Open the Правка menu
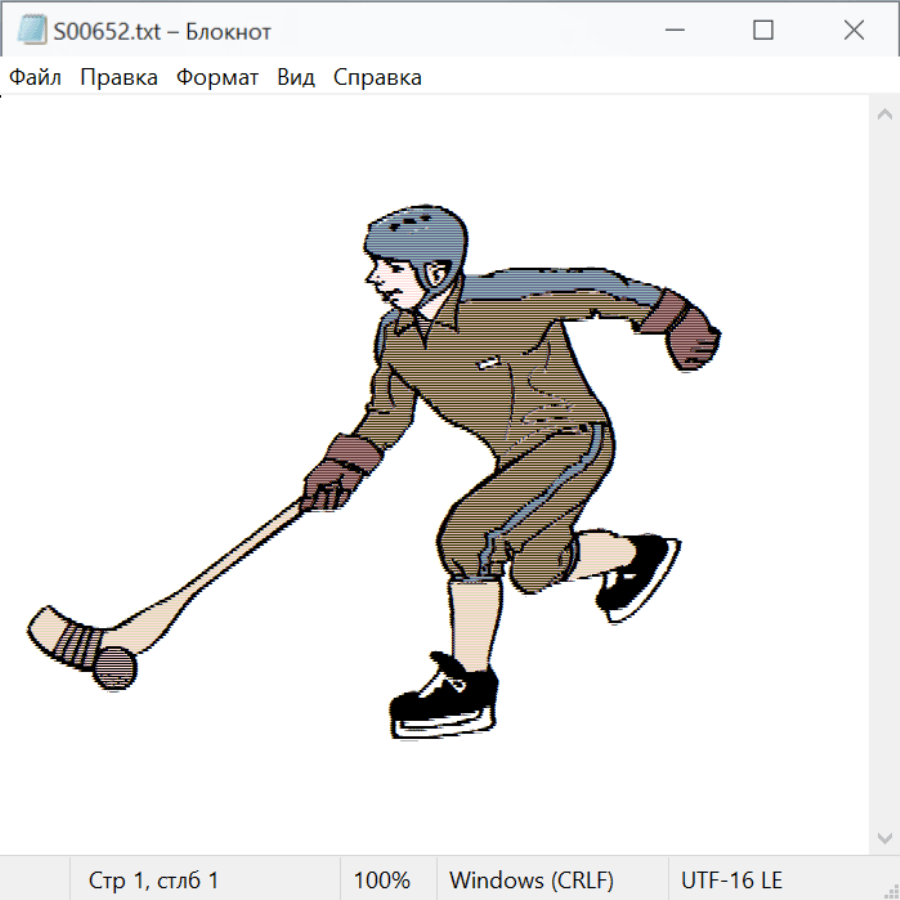Image resolution: width=900 pixels, height=900 pixels. [x=119, y=78]
